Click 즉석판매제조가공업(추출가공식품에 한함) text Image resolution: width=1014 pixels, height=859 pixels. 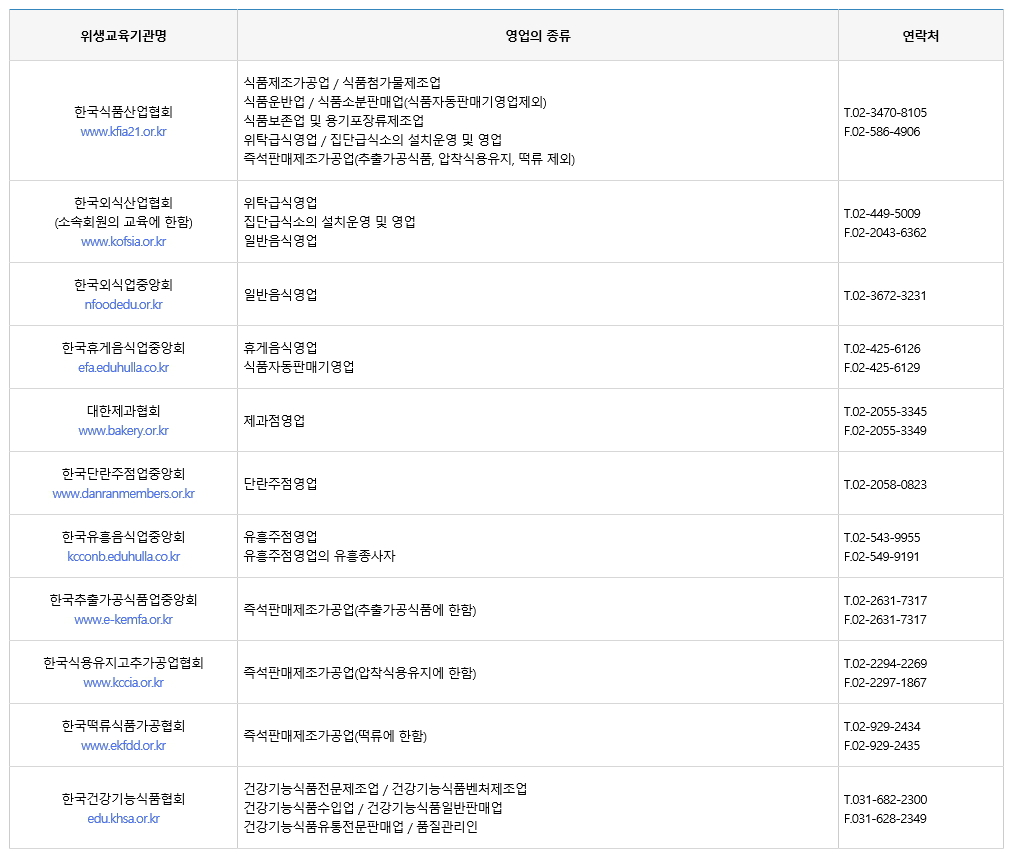(360, 610)
